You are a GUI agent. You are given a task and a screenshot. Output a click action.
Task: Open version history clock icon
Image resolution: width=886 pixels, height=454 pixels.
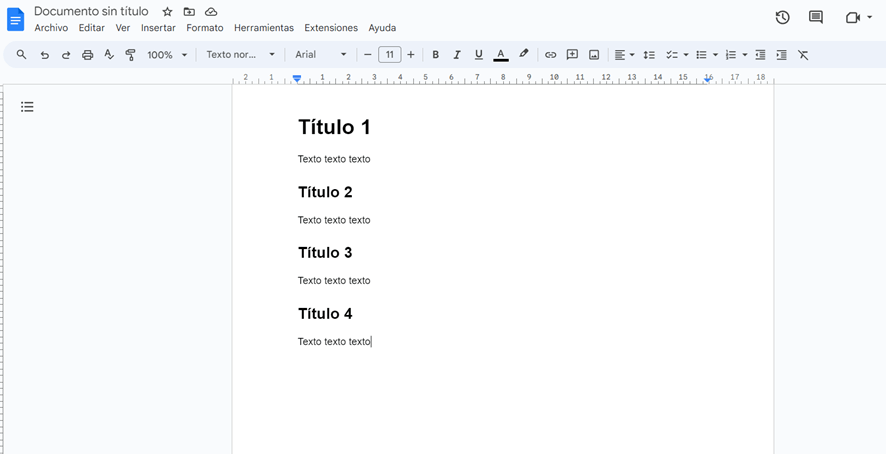(x=782, y=17)
